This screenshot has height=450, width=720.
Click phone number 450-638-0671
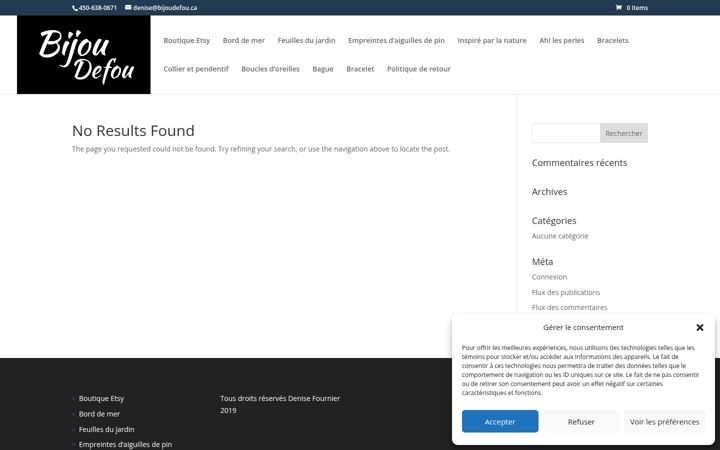[97, 8]
